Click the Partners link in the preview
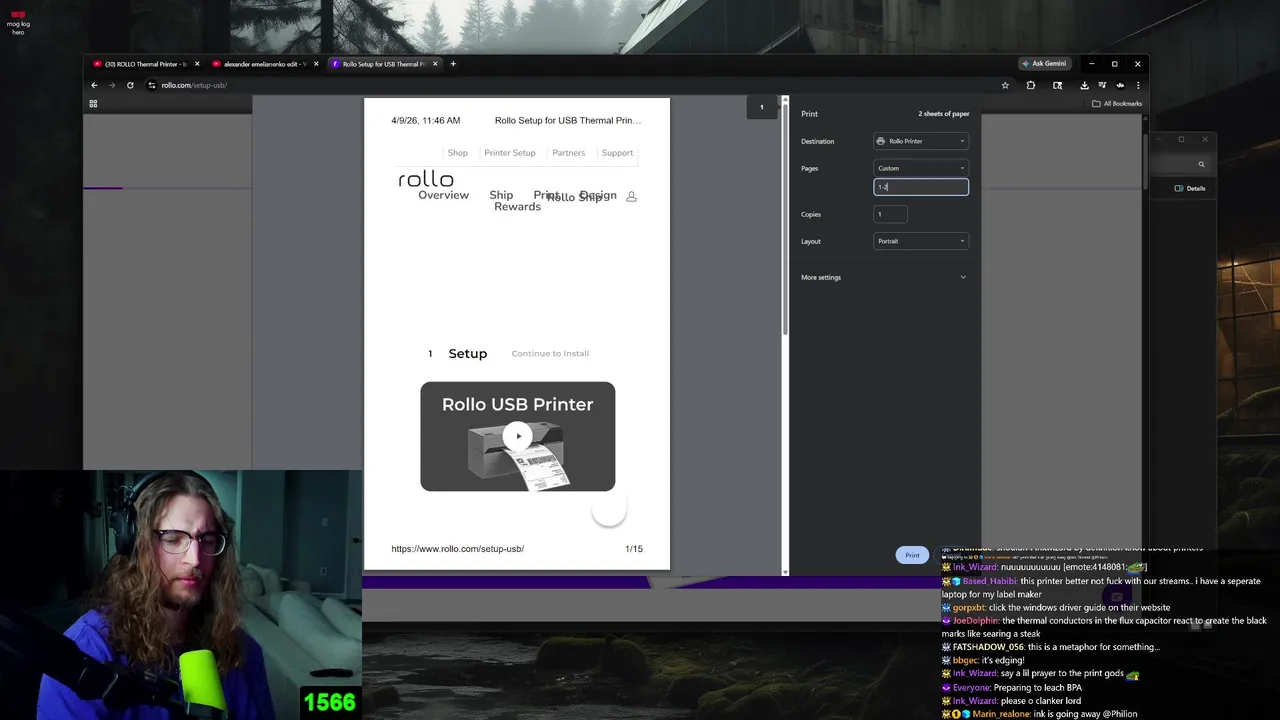Screen dimensions: 1280x720 tap(568, 153)
